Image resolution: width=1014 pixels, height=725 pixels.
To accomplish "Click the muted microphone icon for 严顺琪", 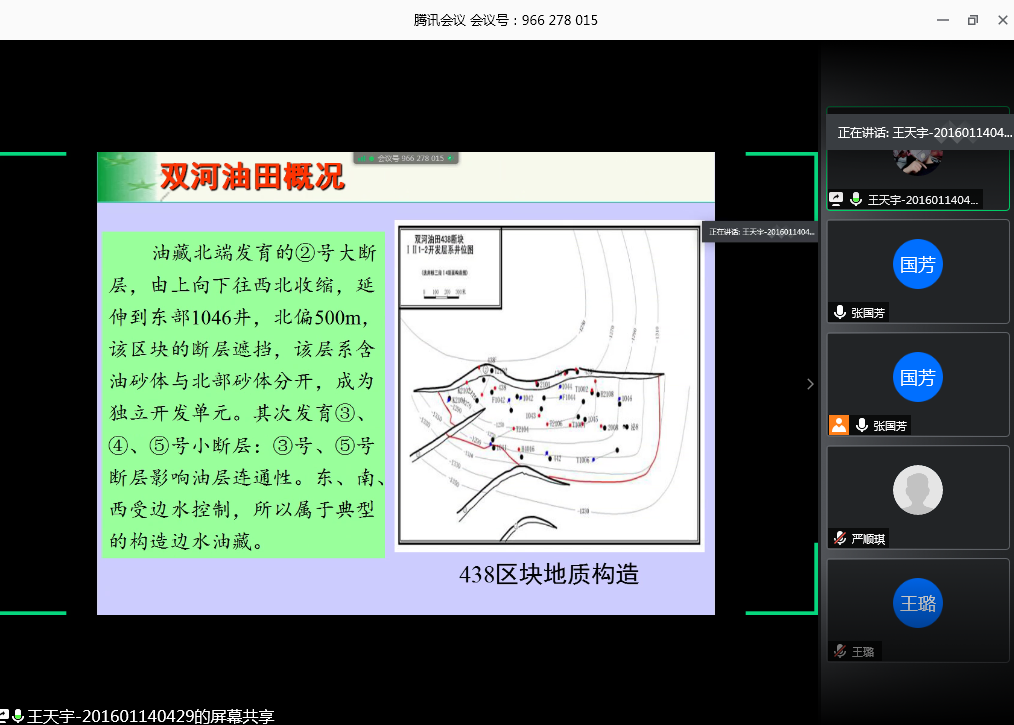I will pyautogui.click(x=840, y=539).
